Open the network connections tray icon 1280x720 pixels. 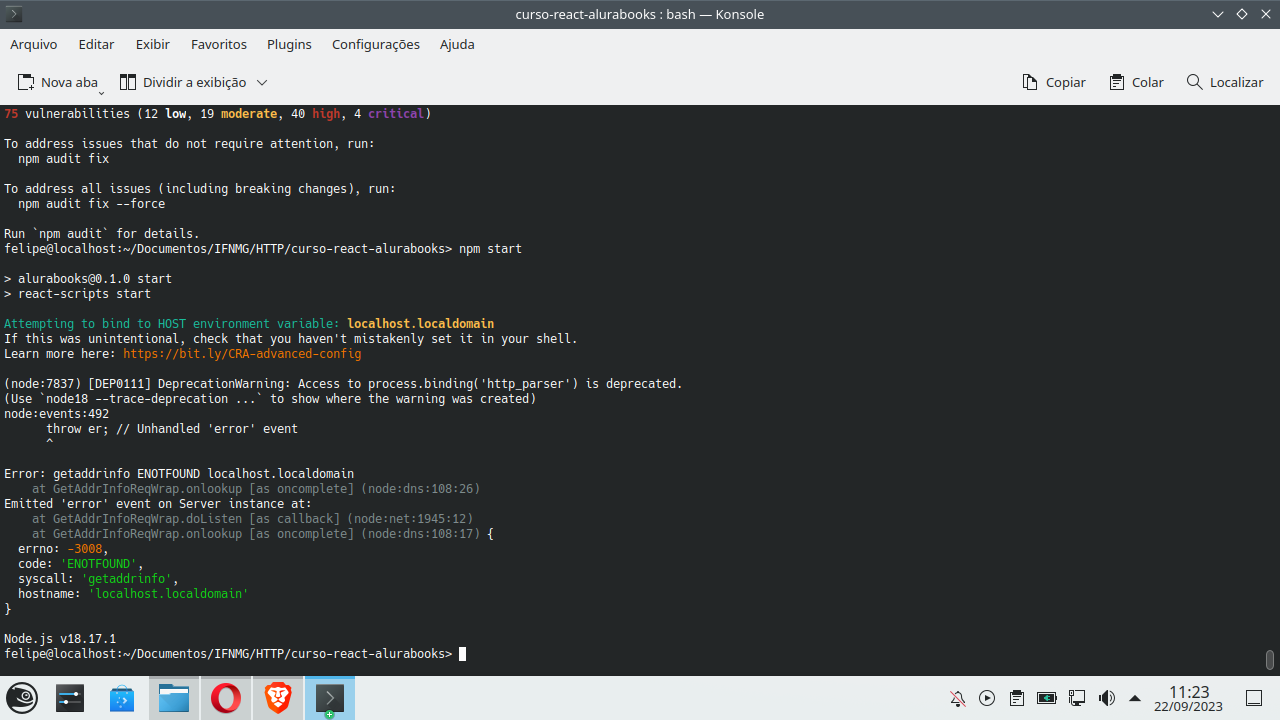point(1077,698)
